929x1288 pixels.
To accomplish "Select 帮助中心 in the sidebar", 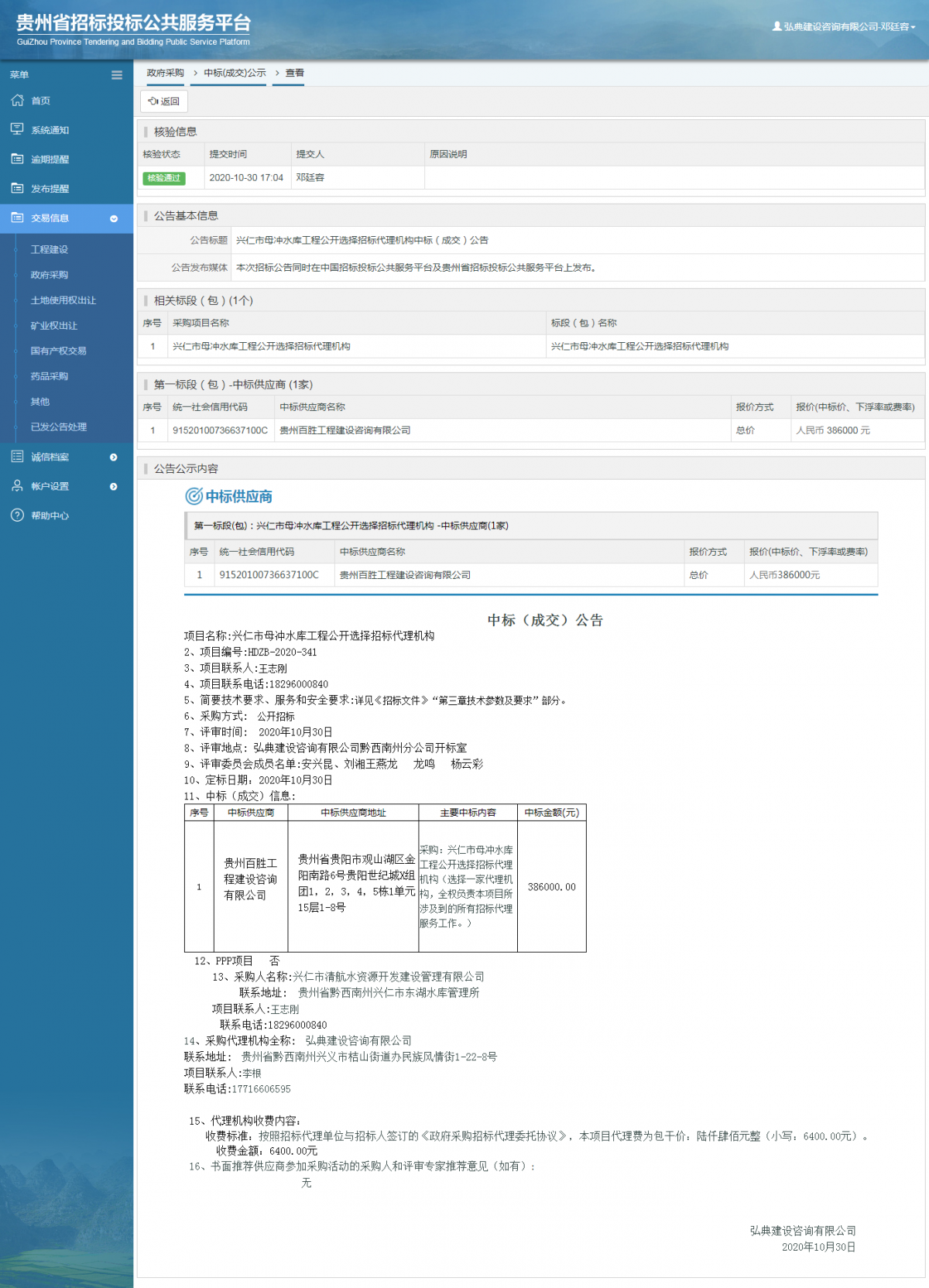I will tap(50, 516).
